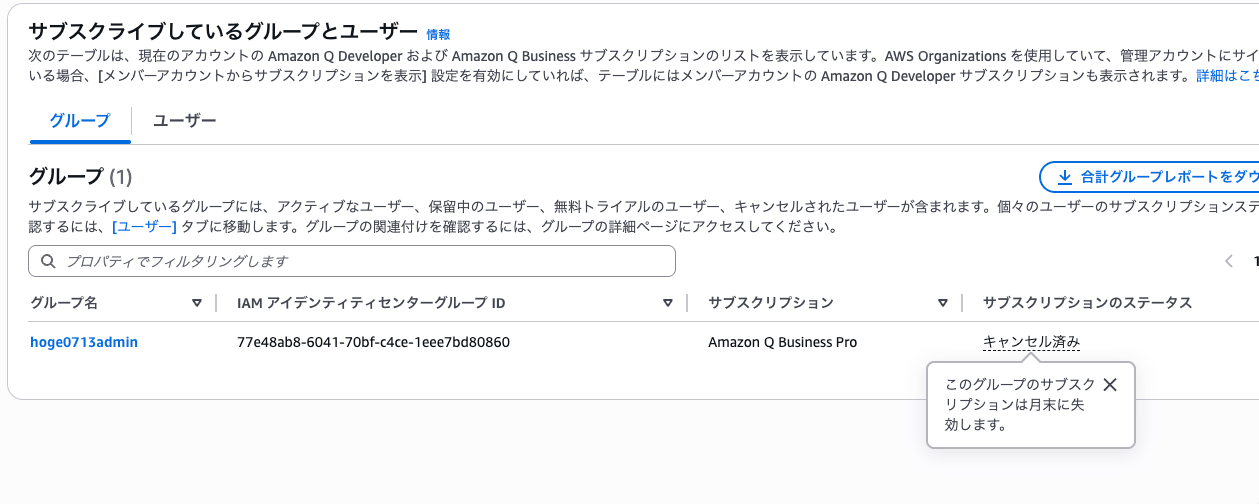Toggle the サブスクリプション column sort arrow

942,303
